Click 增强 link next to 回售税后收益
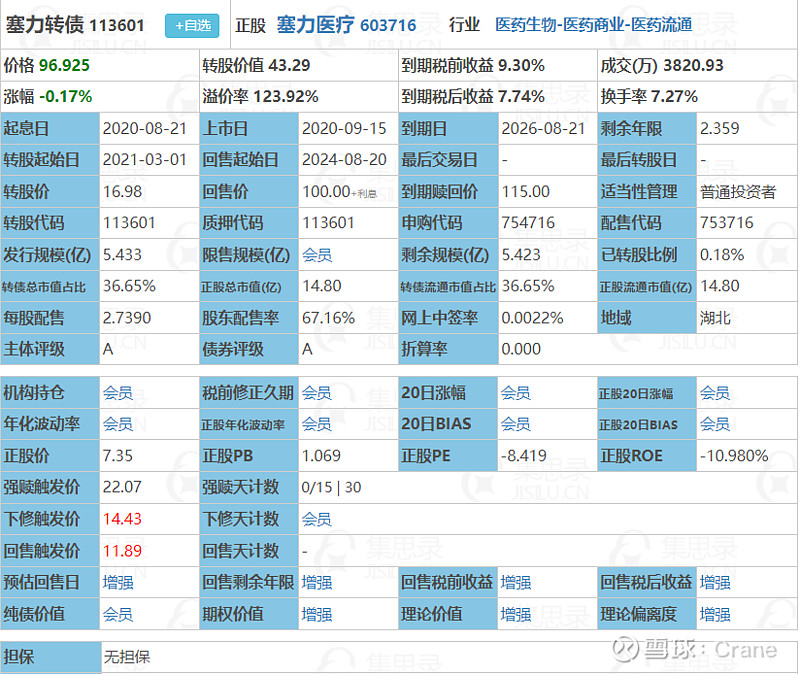 click(x=715, y=582)
